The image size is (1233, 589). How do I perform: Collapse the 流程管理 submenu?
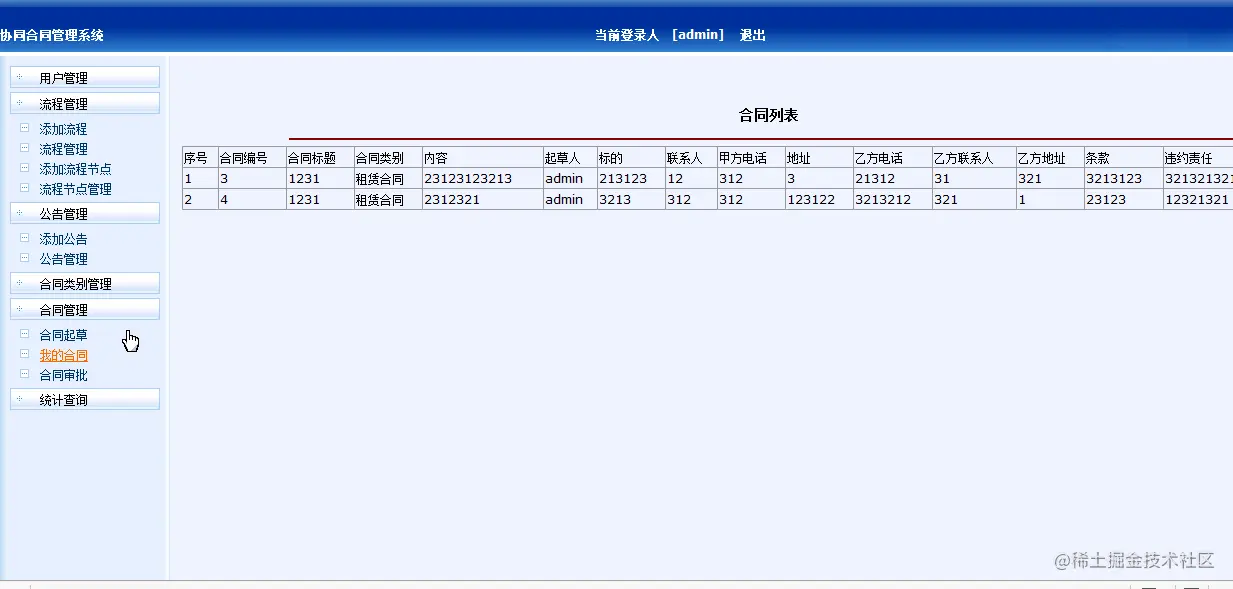click(63, 102)
